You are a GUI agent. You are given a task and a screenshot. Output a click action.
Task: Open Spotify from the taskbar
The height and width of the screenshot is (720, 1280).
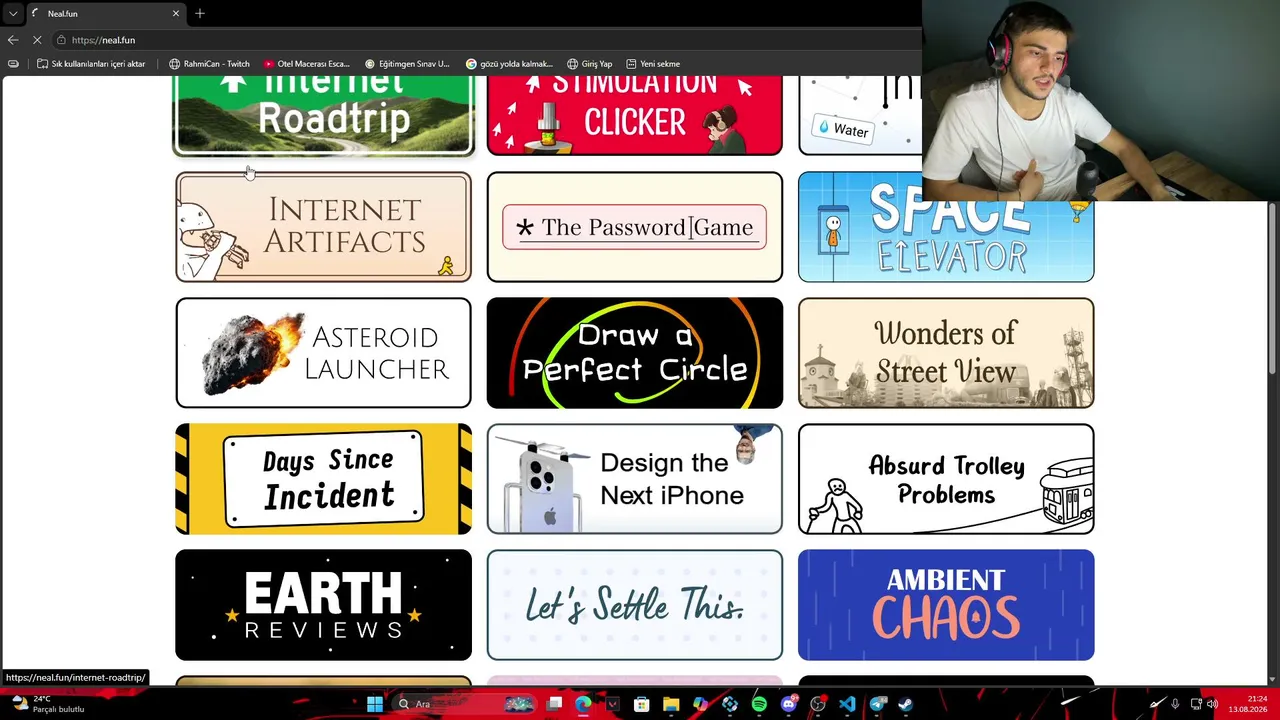pyautogui.click(x=759, y=704)
